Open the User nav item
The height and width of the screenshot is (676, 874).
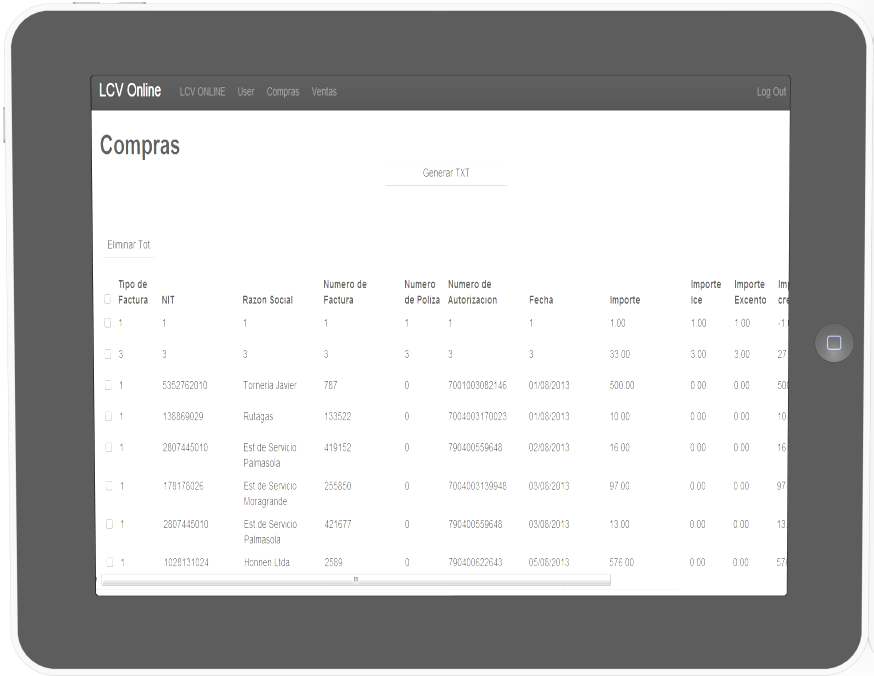(246, 92)
